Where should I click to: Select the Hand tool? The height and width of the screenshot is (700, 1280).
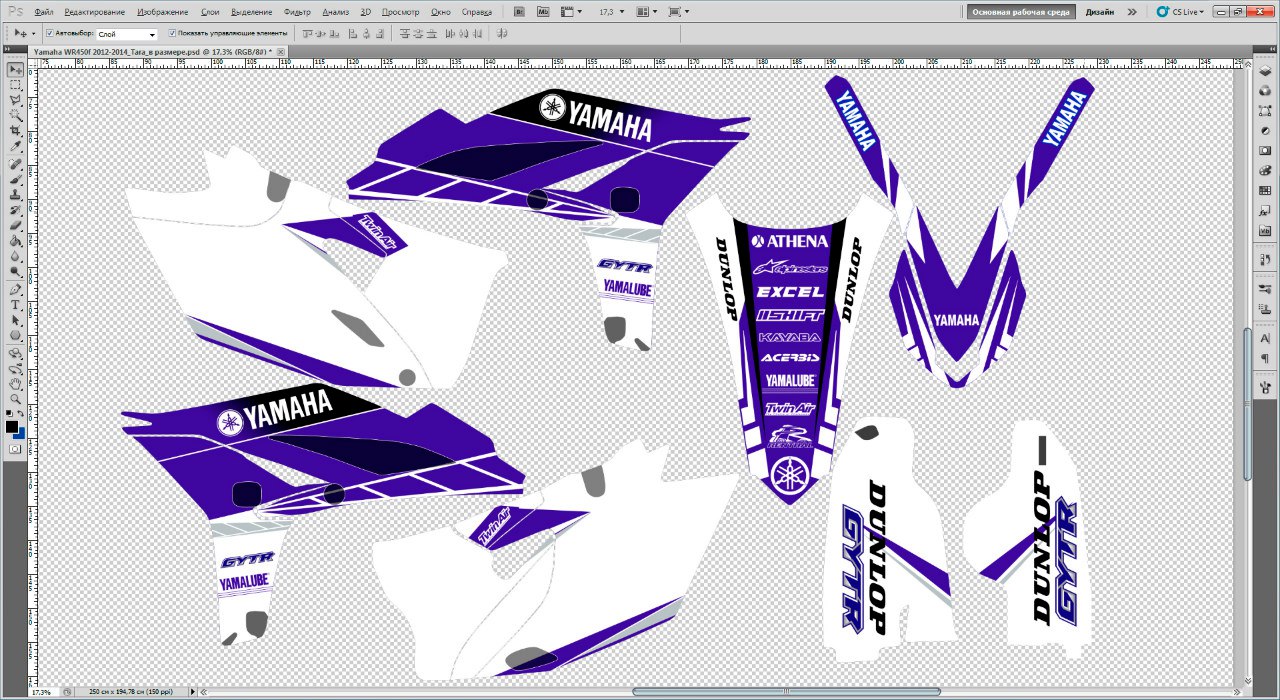tap(16, 384)
